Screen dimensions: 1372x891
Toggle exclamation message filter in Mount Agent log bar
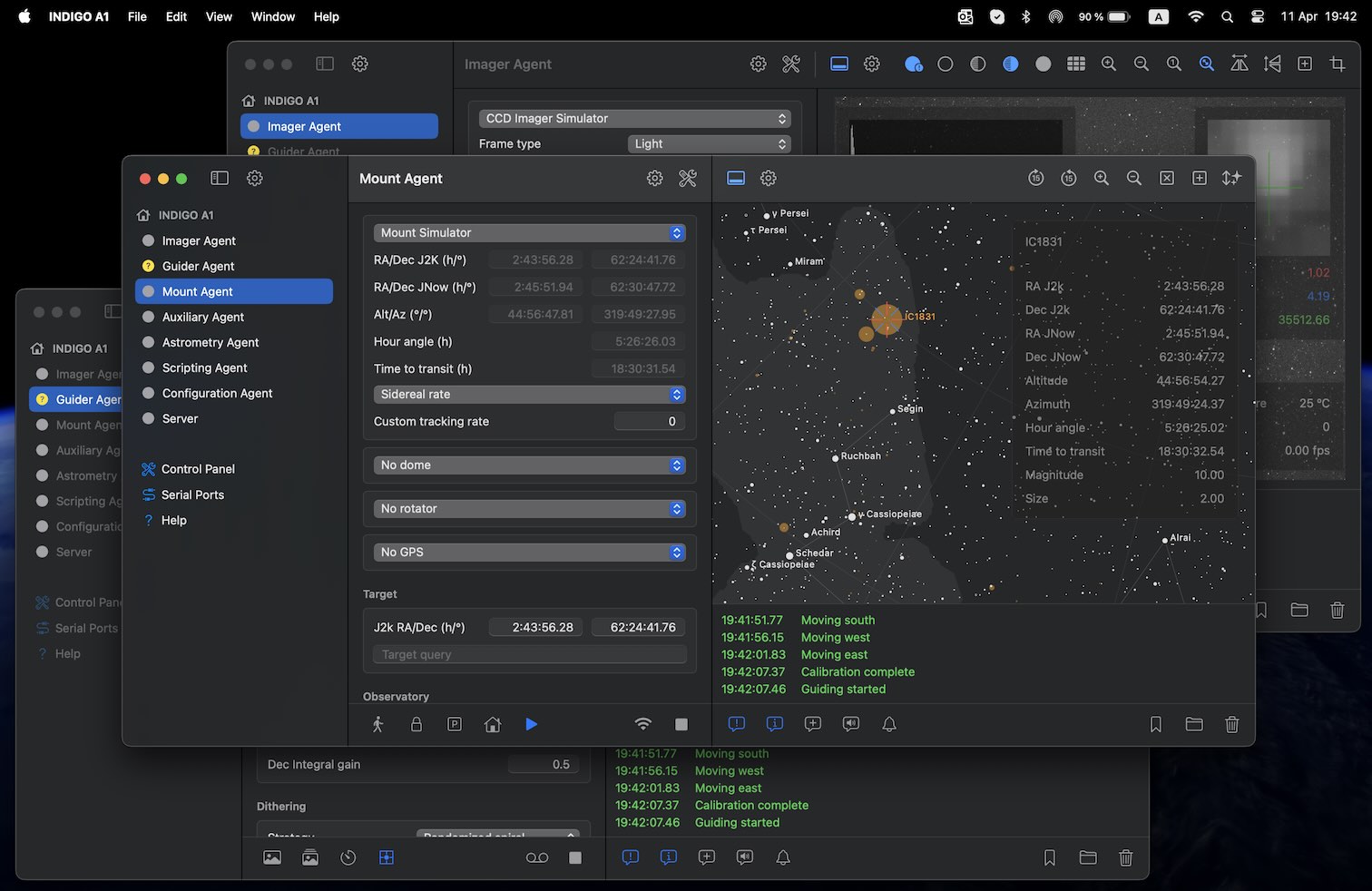click(737, 724)
